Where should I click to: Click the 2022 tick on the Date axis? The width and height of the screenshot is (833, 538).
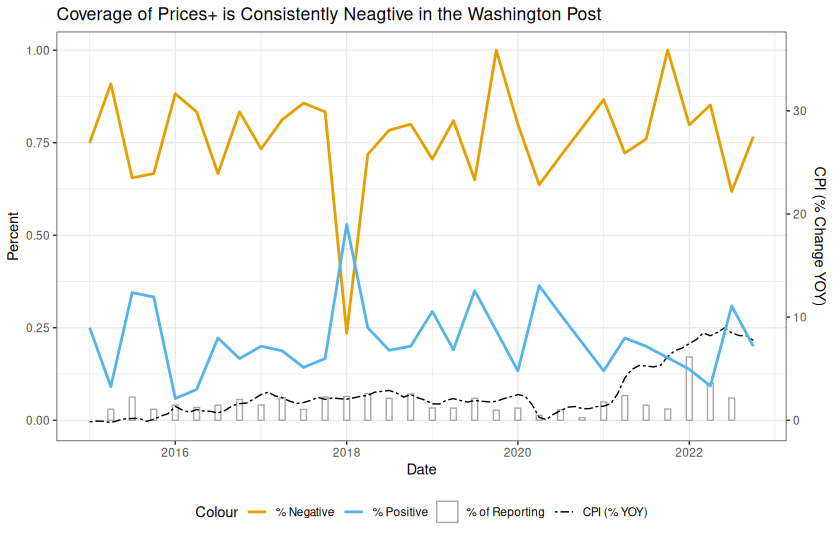[689, 452]
